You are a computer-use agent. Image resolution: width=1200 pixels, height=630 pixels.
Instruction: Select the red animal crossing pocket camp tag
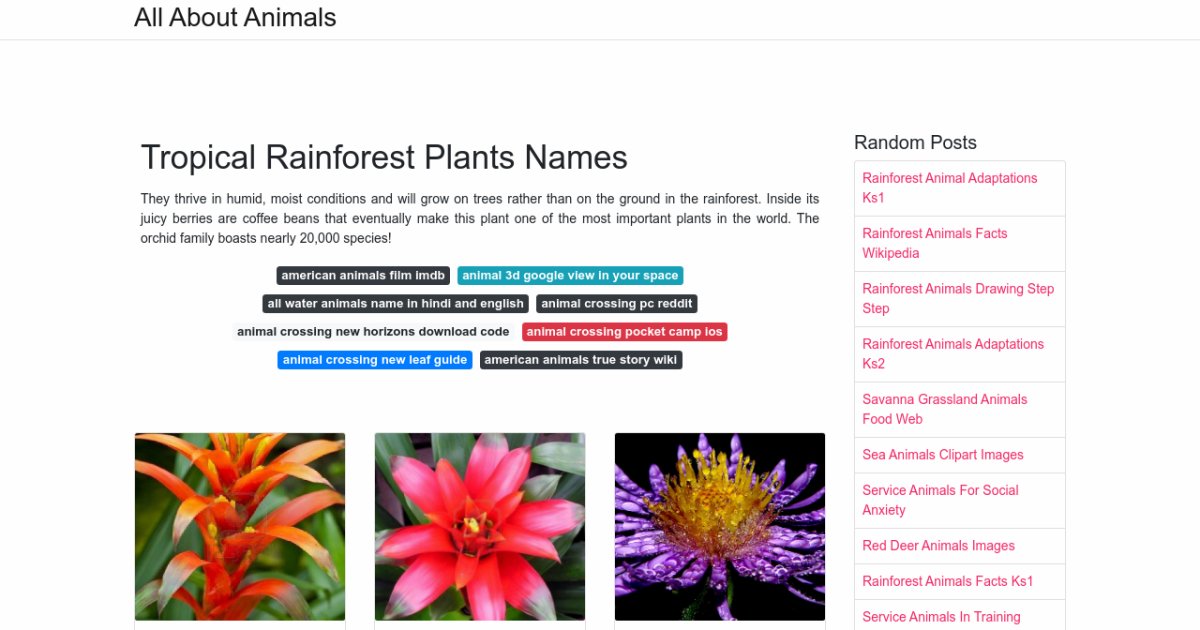tap(624, 331)
